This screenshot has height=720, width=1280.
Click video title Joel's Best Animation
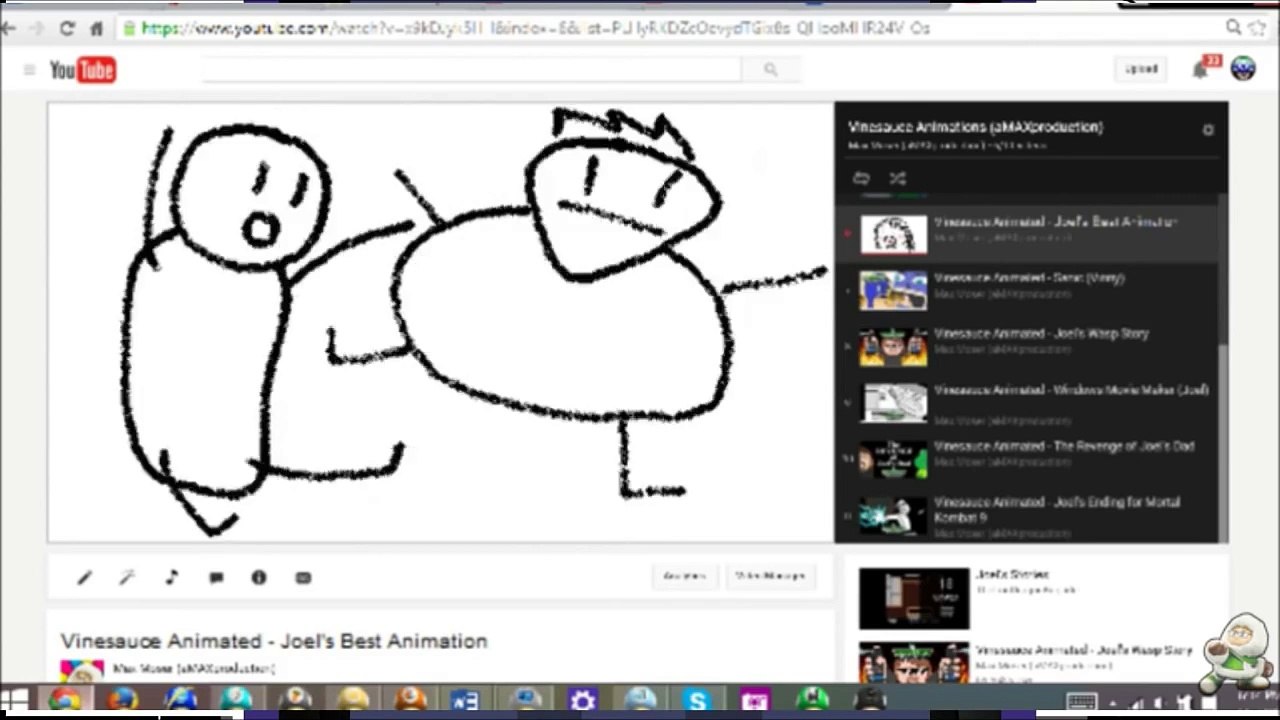pyautogui.click(x=274, y=641)
